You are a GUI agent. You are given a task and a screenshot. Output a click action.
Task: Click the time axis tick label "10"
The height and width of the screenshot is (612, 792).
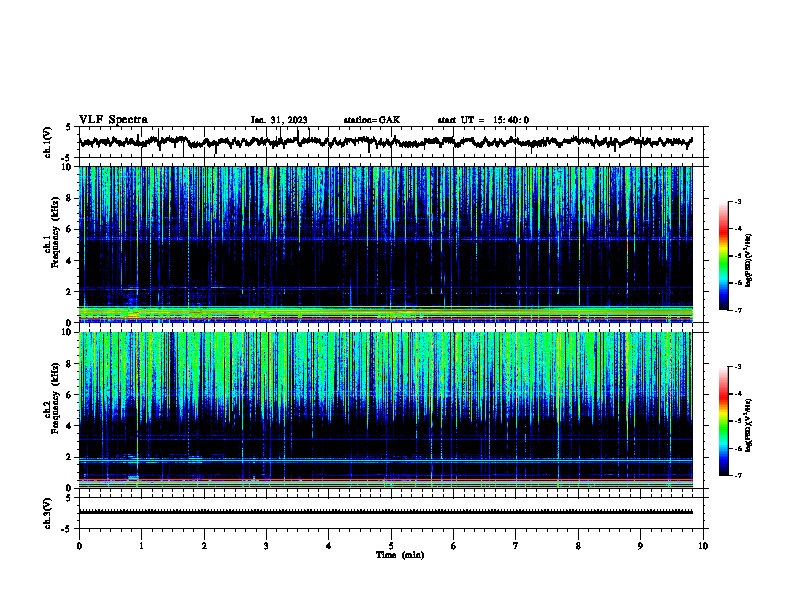703,546
